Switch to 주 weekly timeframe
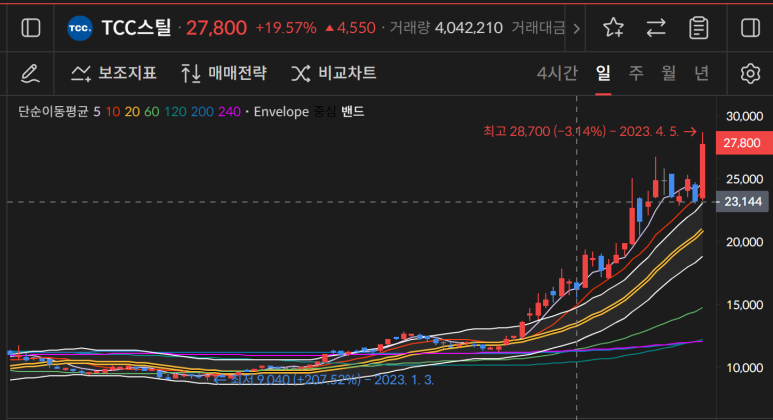 636,73
